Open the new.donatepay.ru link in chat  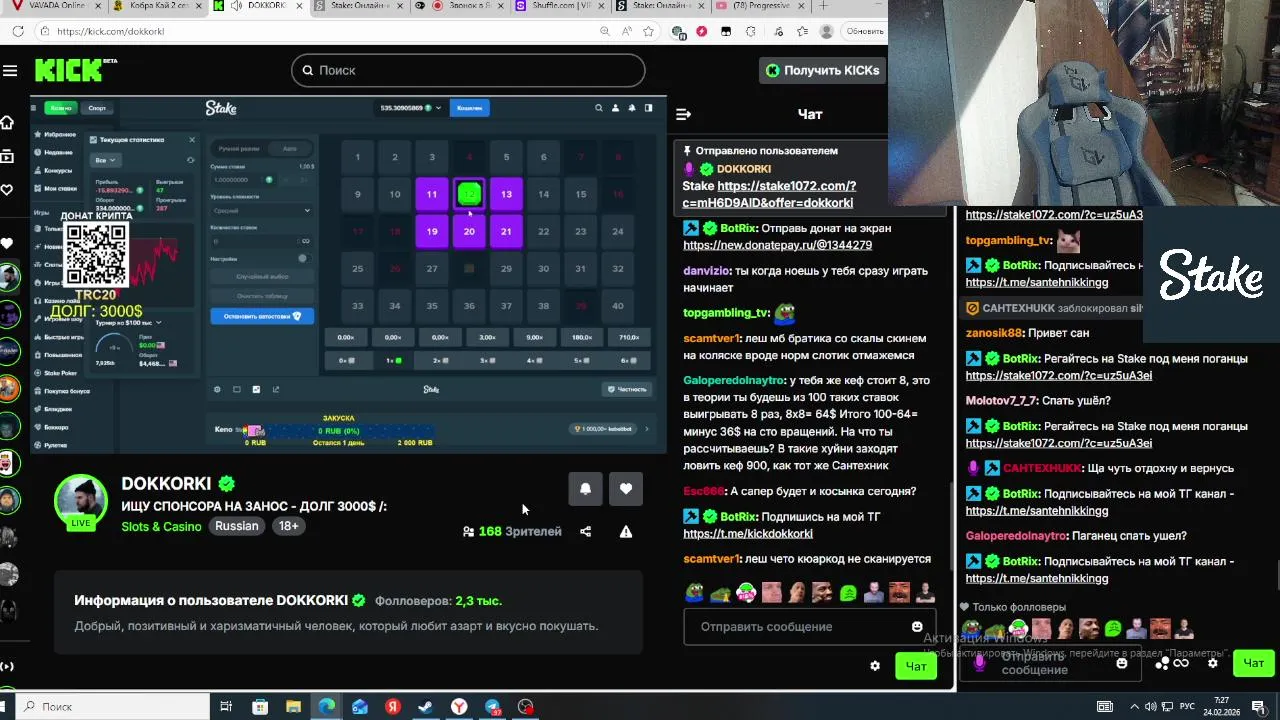[777, 245]
